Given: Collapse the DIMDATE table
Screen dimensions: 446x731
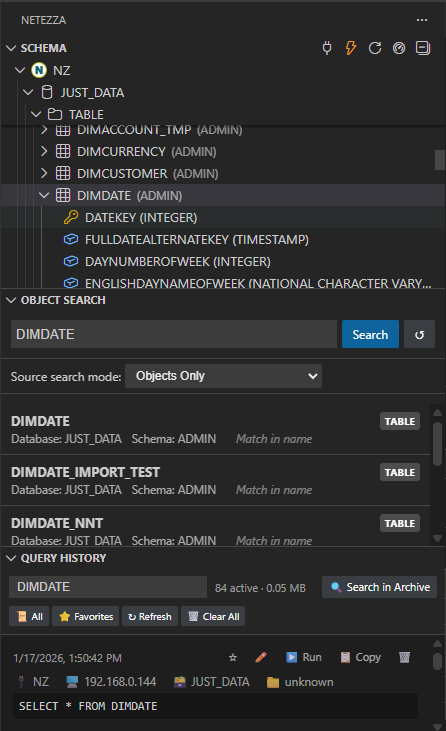Looking at the screenshot, I should pos(44,195).
